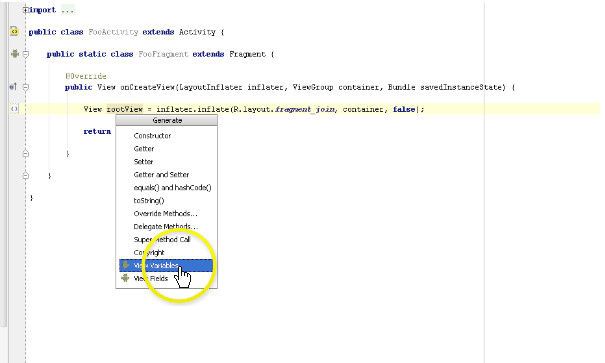Select toString() in the Generate popup
Image resolution: width=605 pixels, height=363 pixels.
point(166,201)
